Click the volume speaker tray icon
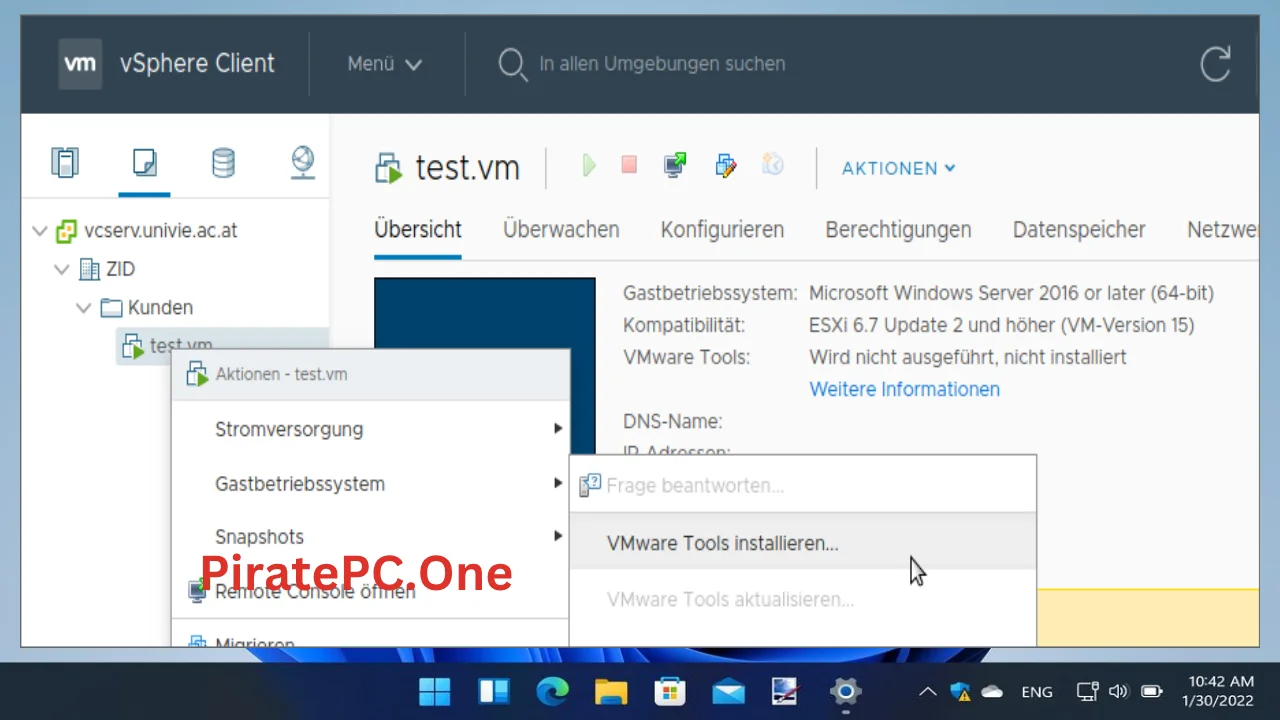 click(x=1119, y=692)
